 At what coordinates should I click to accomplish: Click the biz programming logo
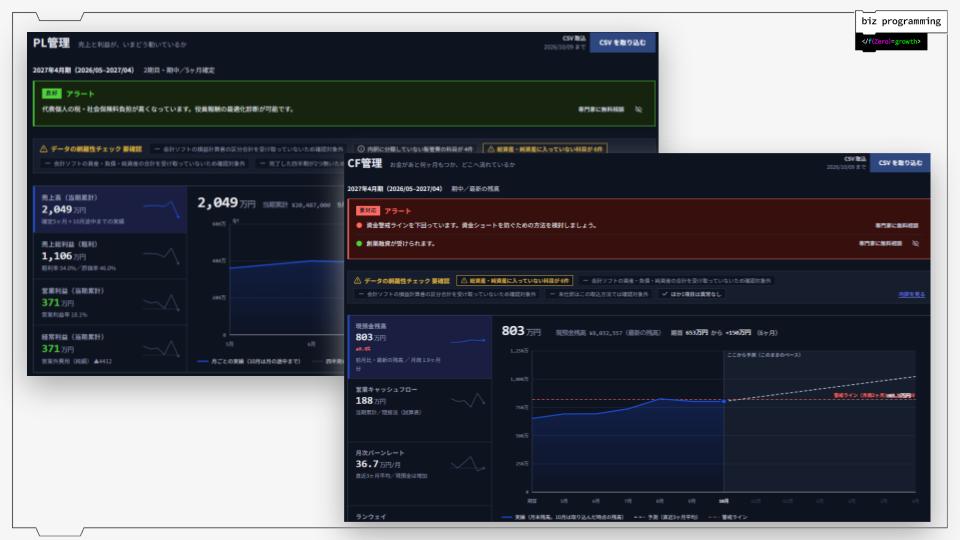coord(901,21)
